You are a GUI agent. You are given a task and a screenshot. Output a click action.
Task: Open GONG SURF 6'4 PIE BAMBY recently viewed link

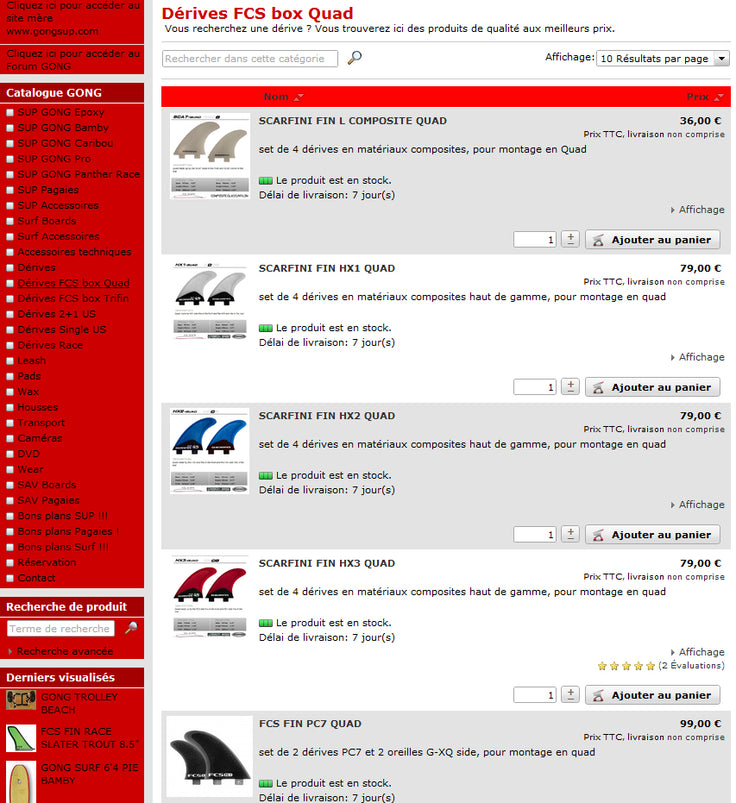pos(89,774)
